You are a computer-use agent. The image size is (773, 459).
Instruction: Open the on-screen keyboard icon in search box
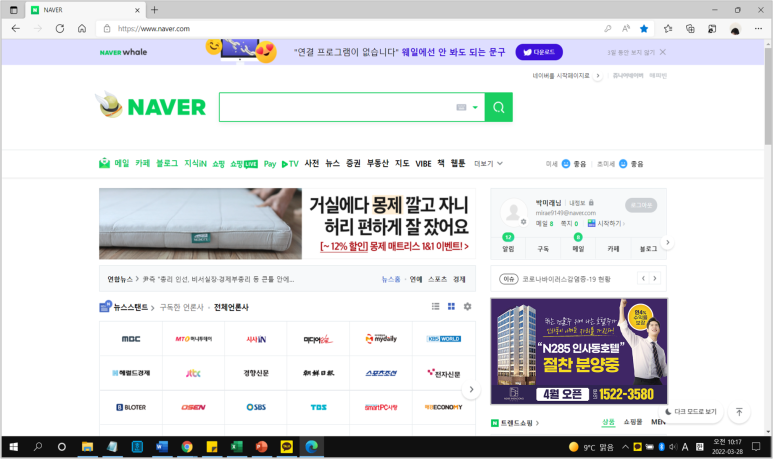click(461, 107)
